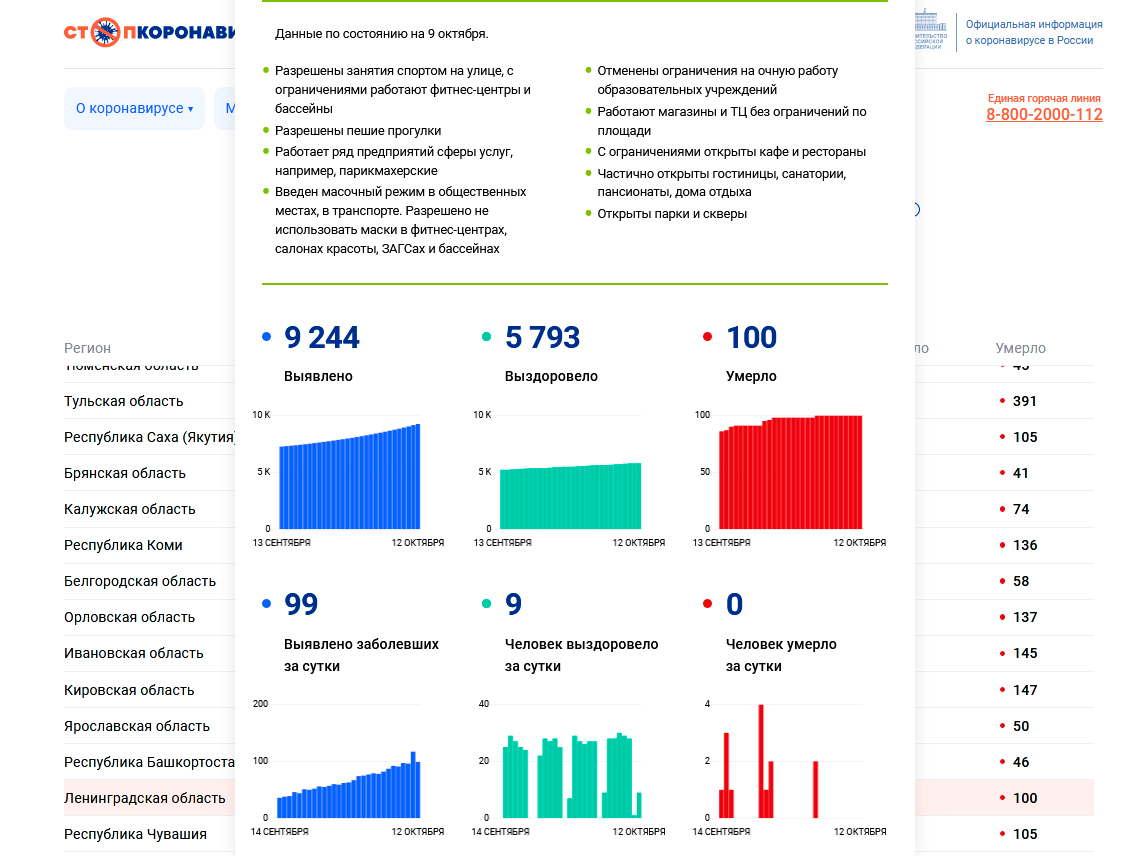Click the red Умерло cumulative bar chart
Screen dimensions: 1140x856
[x=790, y=472]
